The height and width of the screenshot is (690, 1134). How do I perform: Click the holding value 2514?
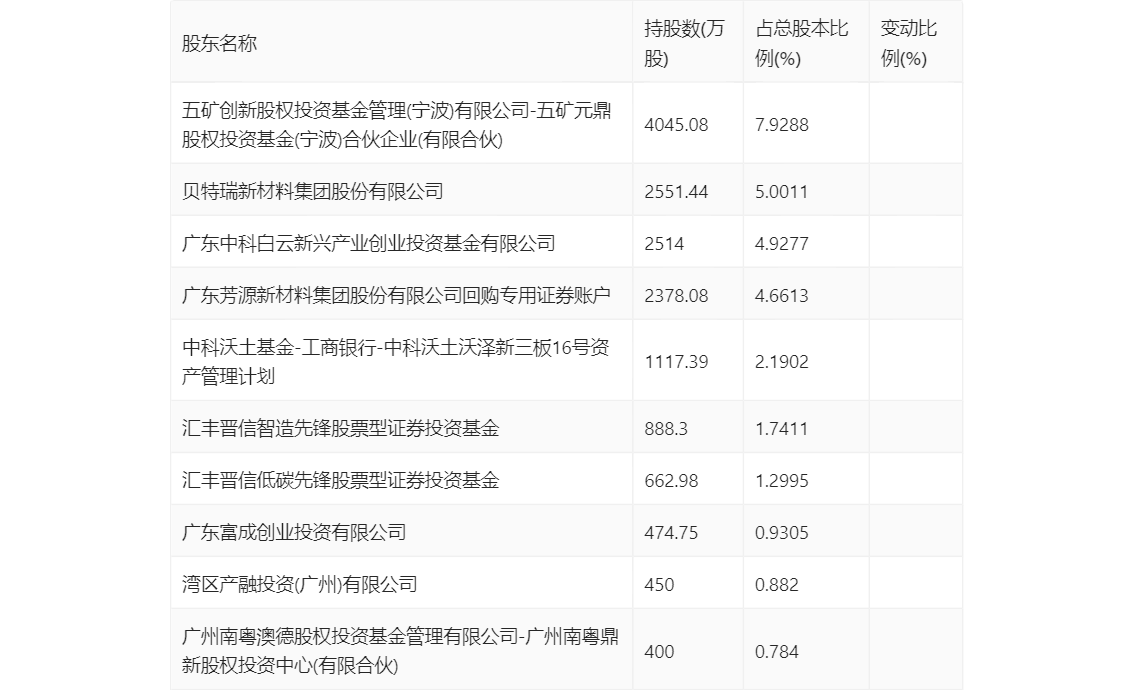coord(664,243)
